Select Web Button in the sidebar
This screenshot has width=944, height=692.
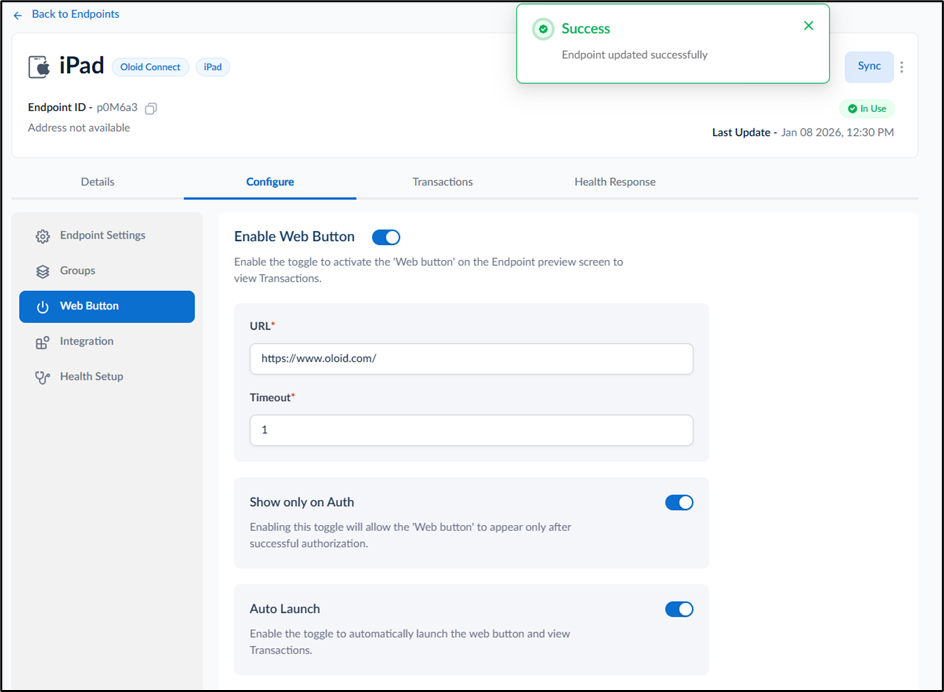tap(107, 307)
